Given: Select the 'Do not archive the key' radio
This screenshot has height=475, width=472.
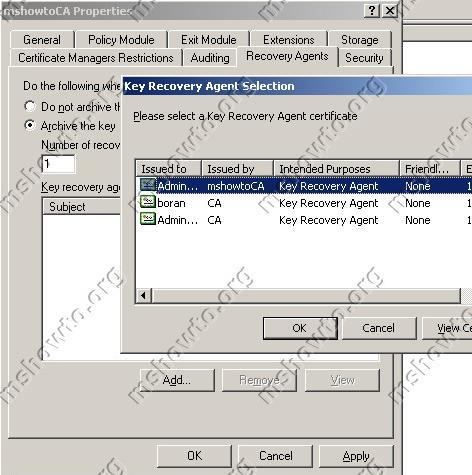Looking at the screenshot, I should pos(30,107).
